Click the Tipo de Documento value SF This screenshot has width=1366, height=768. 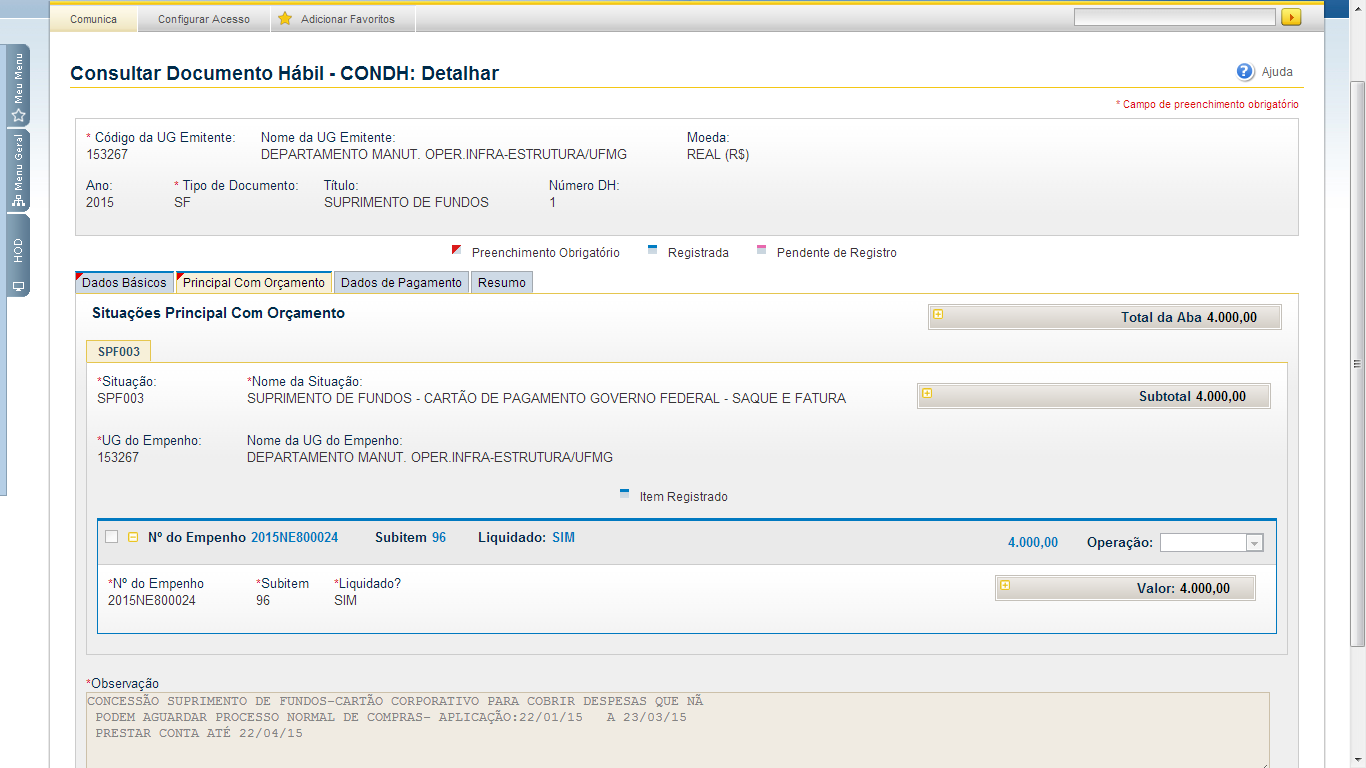point(182,202)
